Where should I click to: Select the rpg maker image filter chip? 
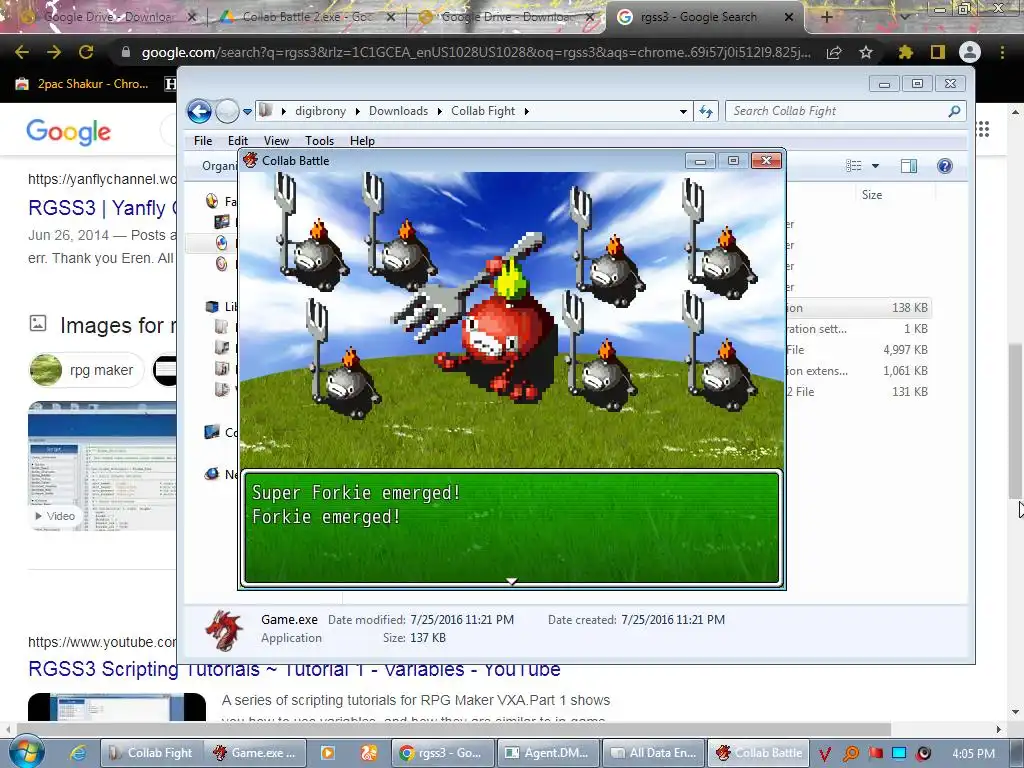click(x=87, y=370)
